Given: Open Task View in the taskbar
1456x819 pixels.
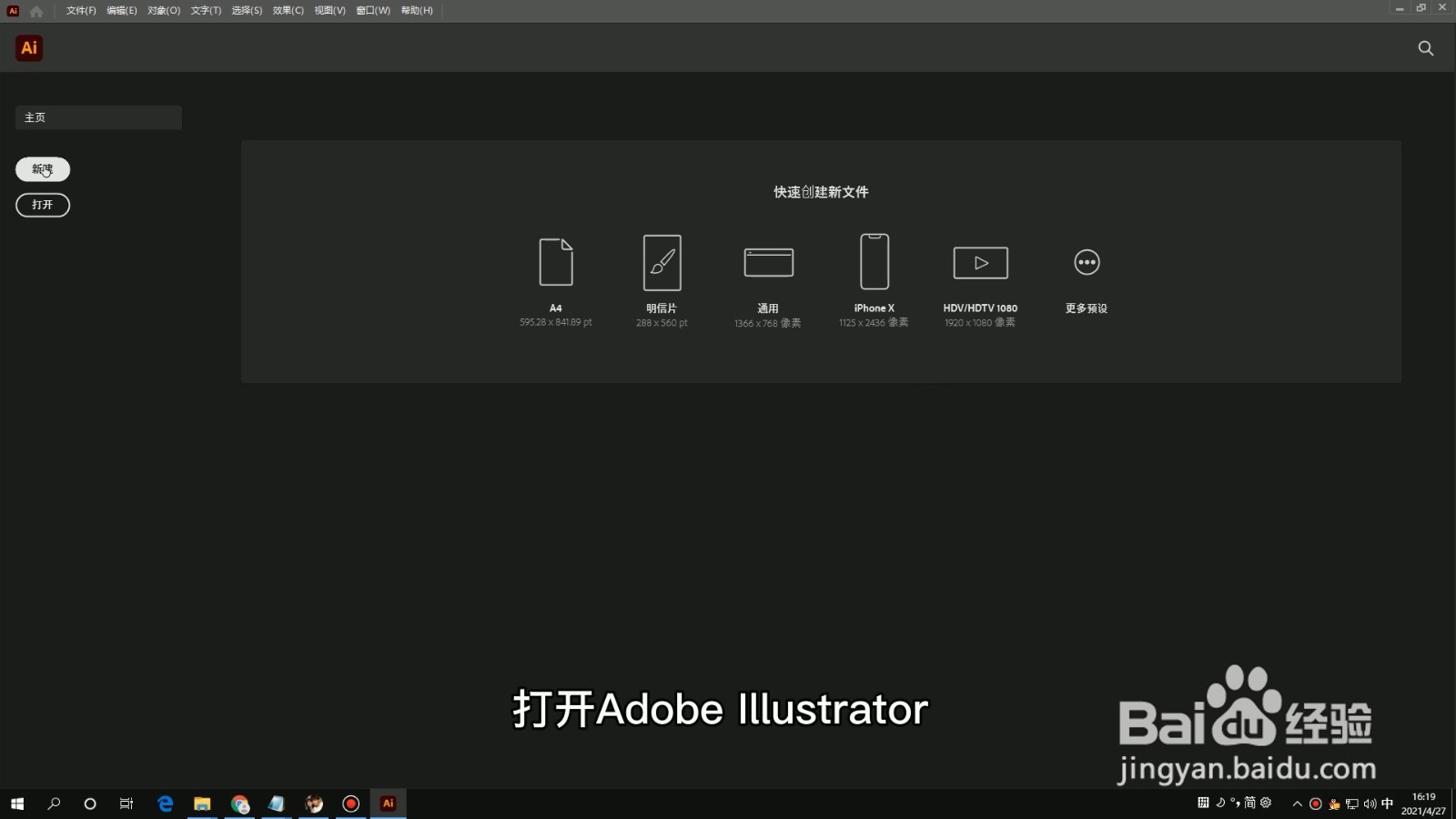Looking at the screenshot, I should [126, 804].
